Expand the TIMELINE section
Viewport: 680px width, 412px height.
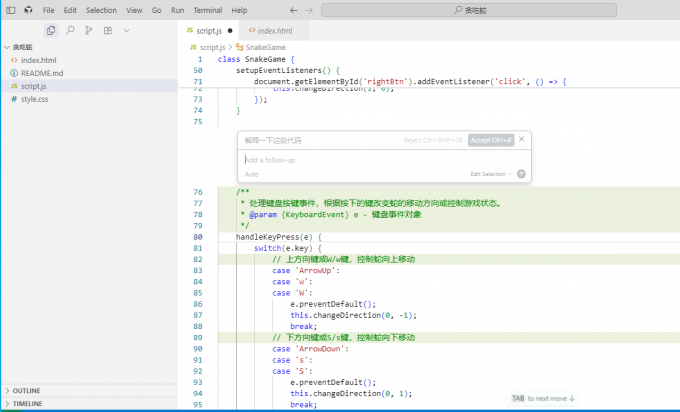point(27,403)
